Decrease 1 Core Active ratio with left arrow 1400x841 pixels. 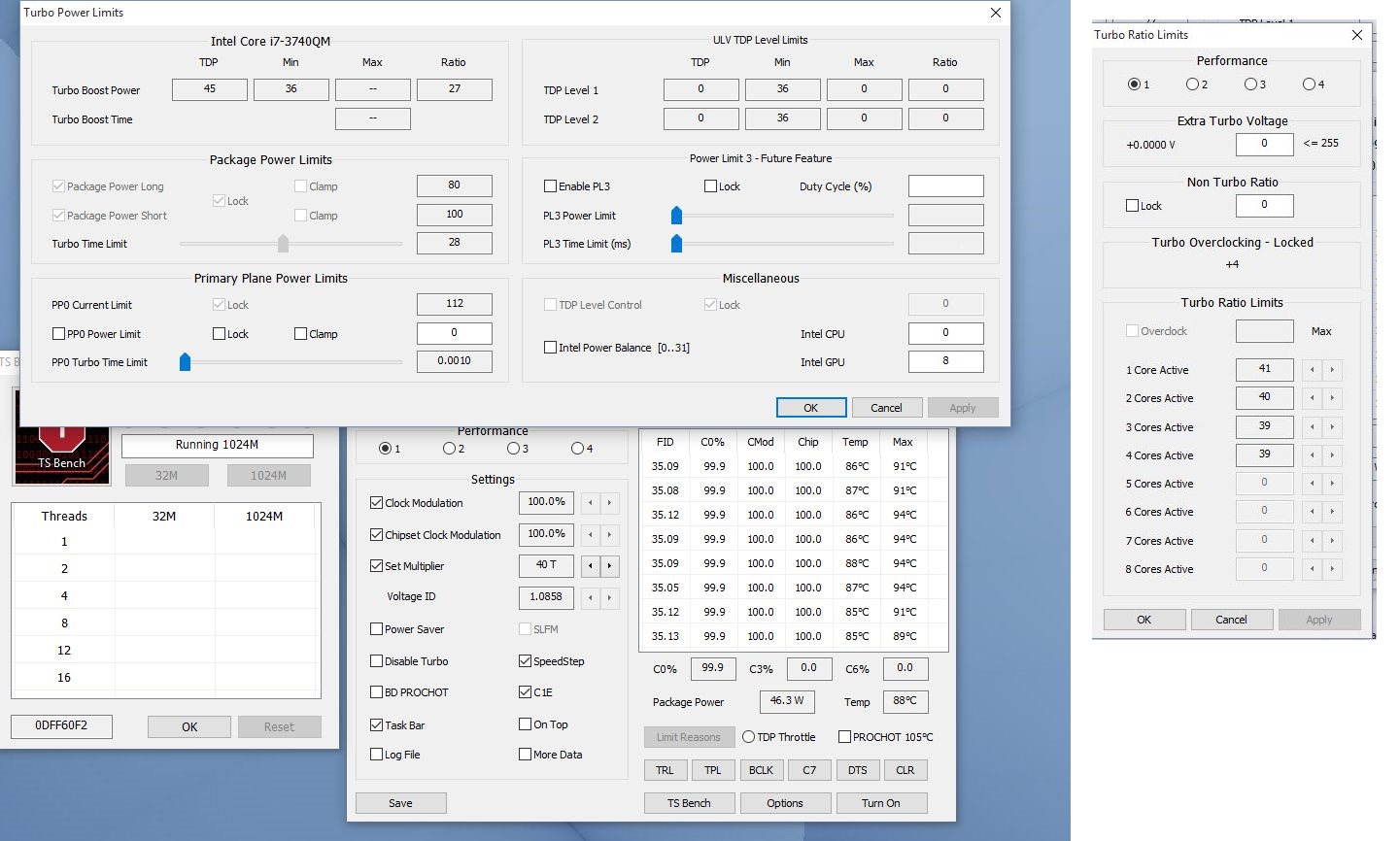[x=1313, y=370]
